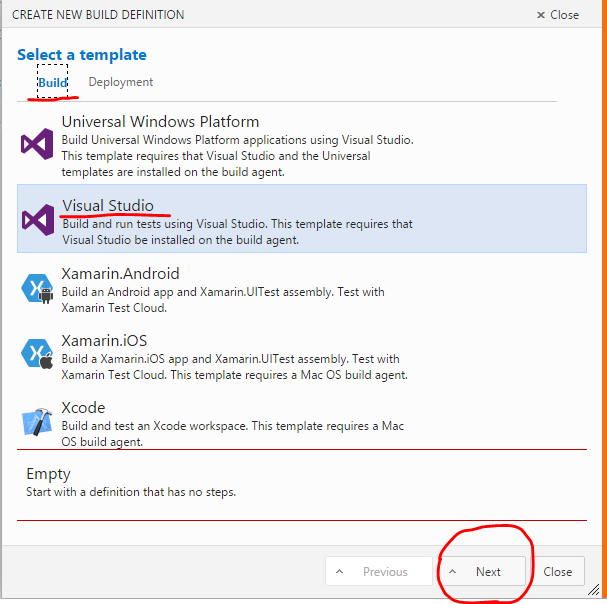Image resolution: width=607 pixels, height=604 pixels.
Task: Click the chevron icon on Previous button
Action: (339, 571)
